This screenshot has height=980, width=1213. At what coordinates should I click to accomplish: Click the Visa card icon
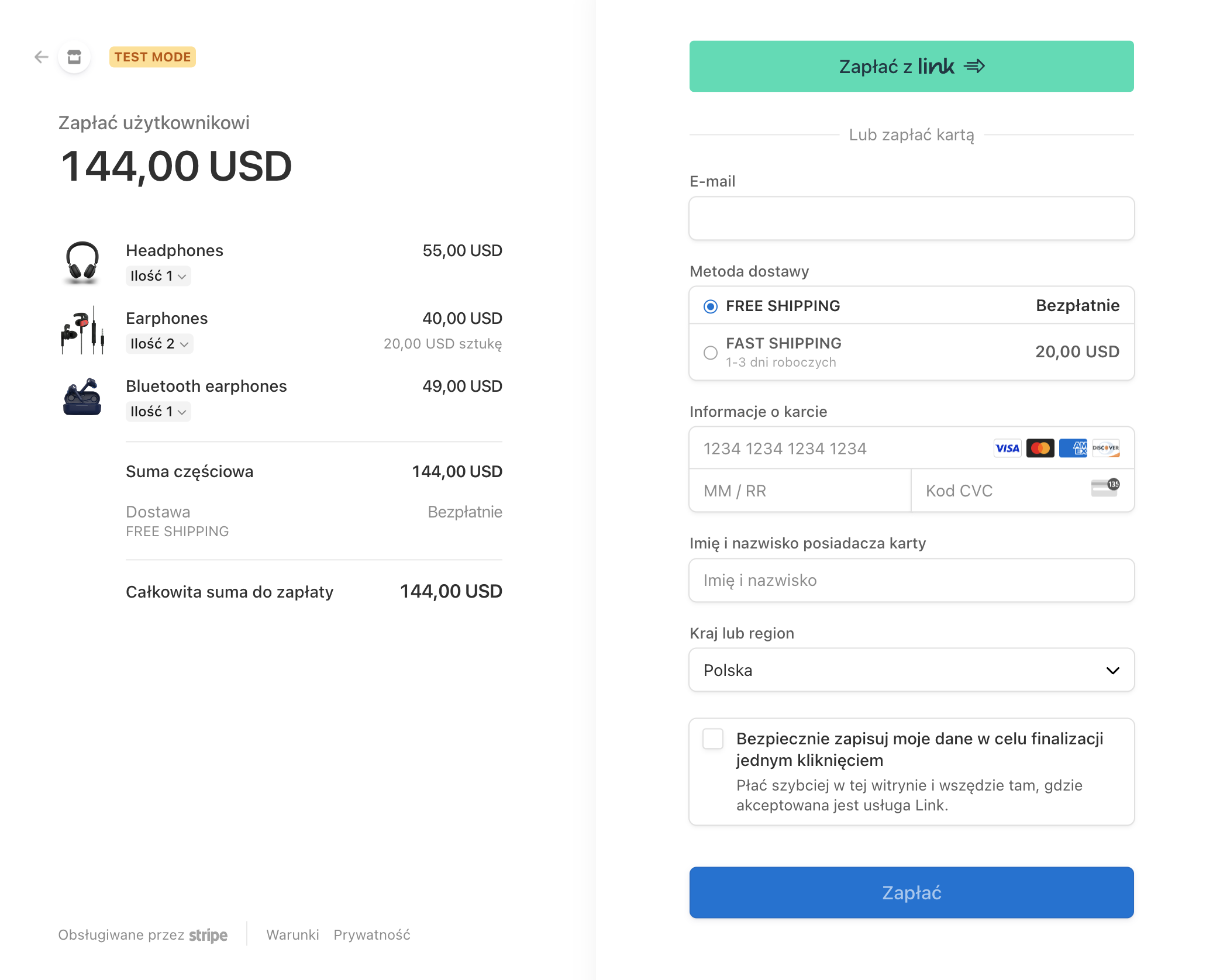(1007, 448)
